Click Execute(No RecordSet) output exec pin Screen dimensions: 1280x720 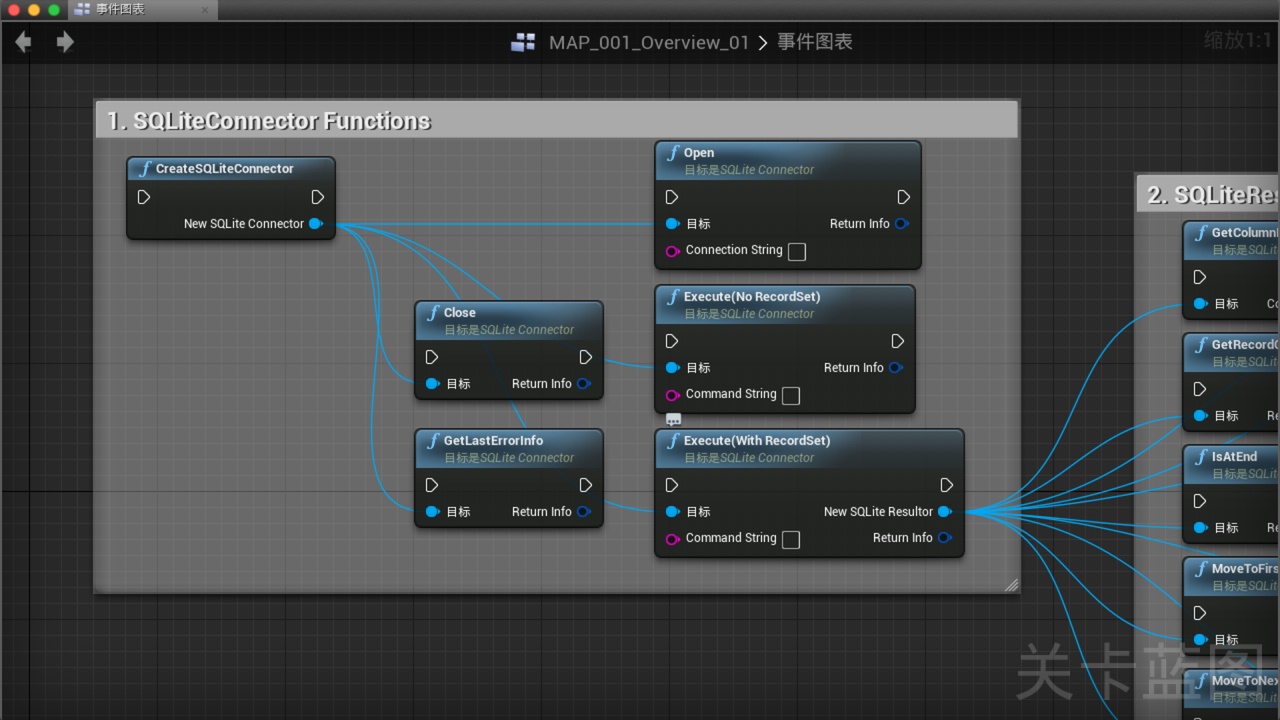pos(897,341)
